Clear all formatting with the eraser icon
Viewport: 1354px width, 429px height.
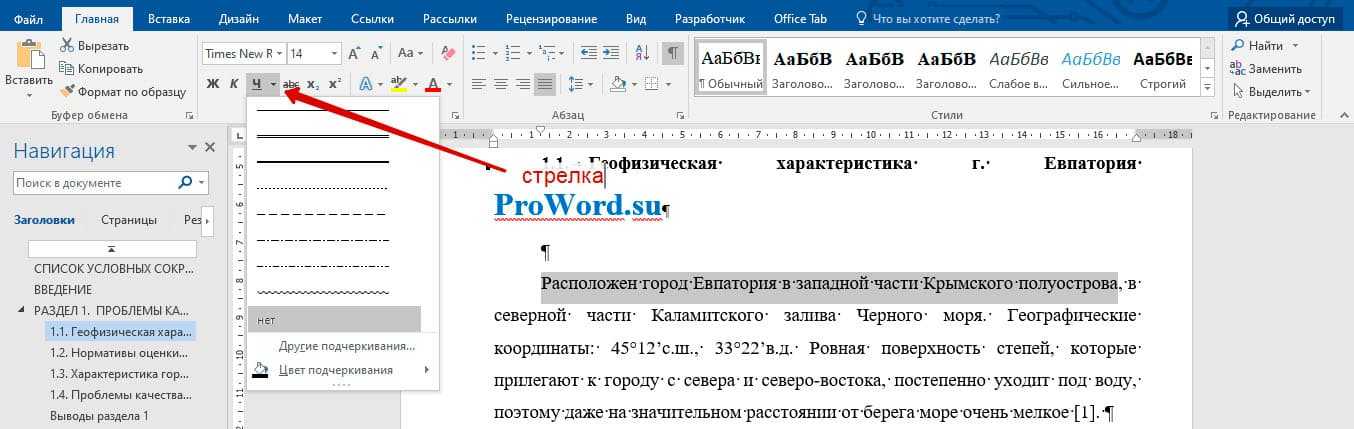coord(447,53)
